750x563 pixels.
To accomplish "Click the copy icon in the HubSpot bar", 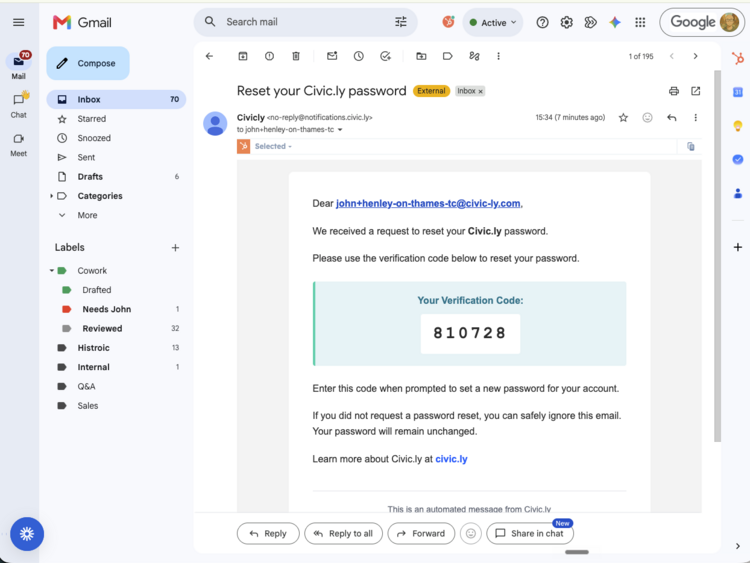I will (691, 146).
